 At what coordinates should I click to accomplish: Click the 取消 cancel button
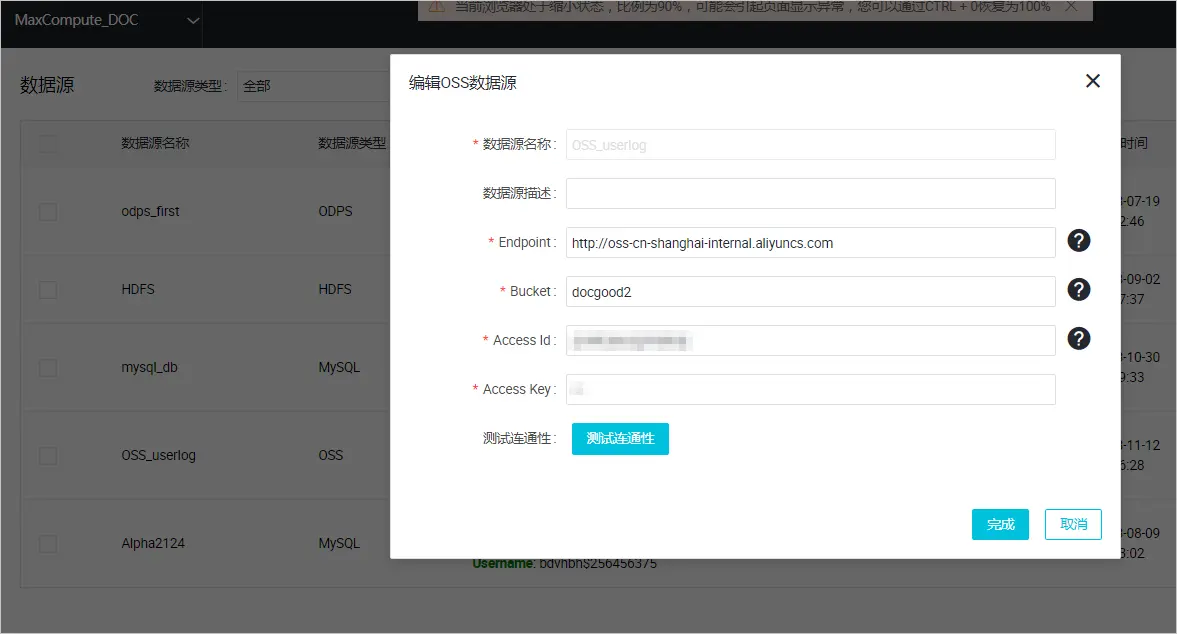[1073, 524]
